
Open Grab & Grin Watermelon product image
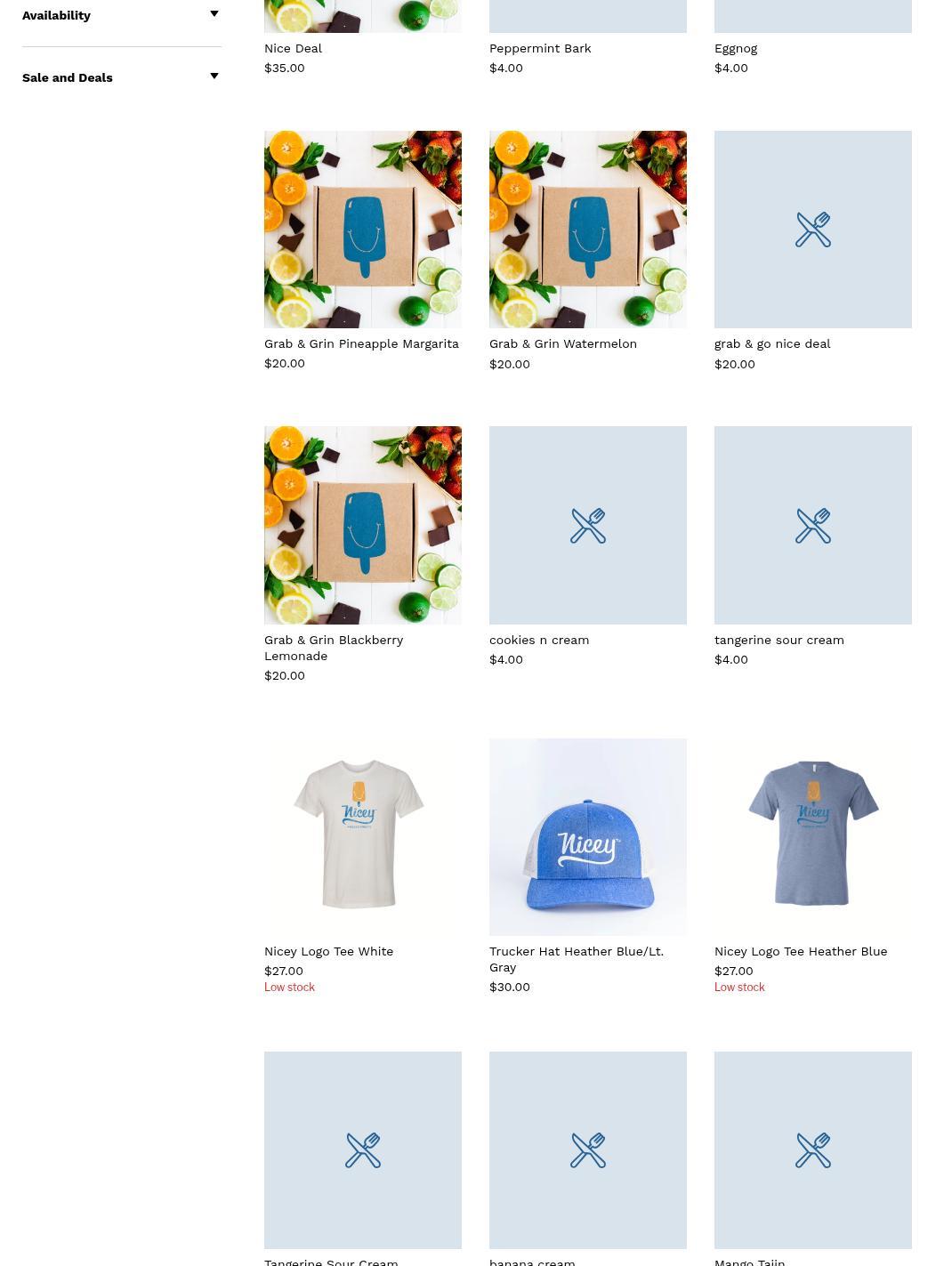pos(588,230)
